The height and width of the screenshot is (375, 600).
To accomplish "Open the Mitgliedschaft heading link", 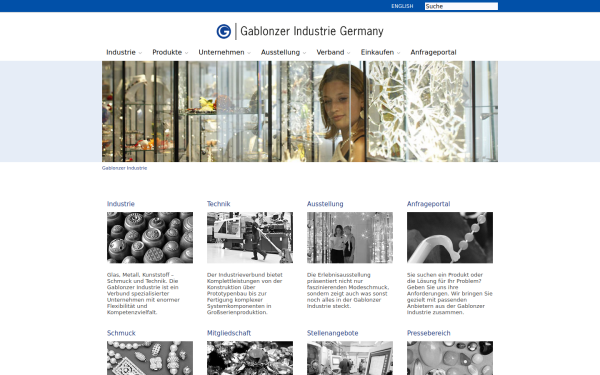I will pos(229,333).
